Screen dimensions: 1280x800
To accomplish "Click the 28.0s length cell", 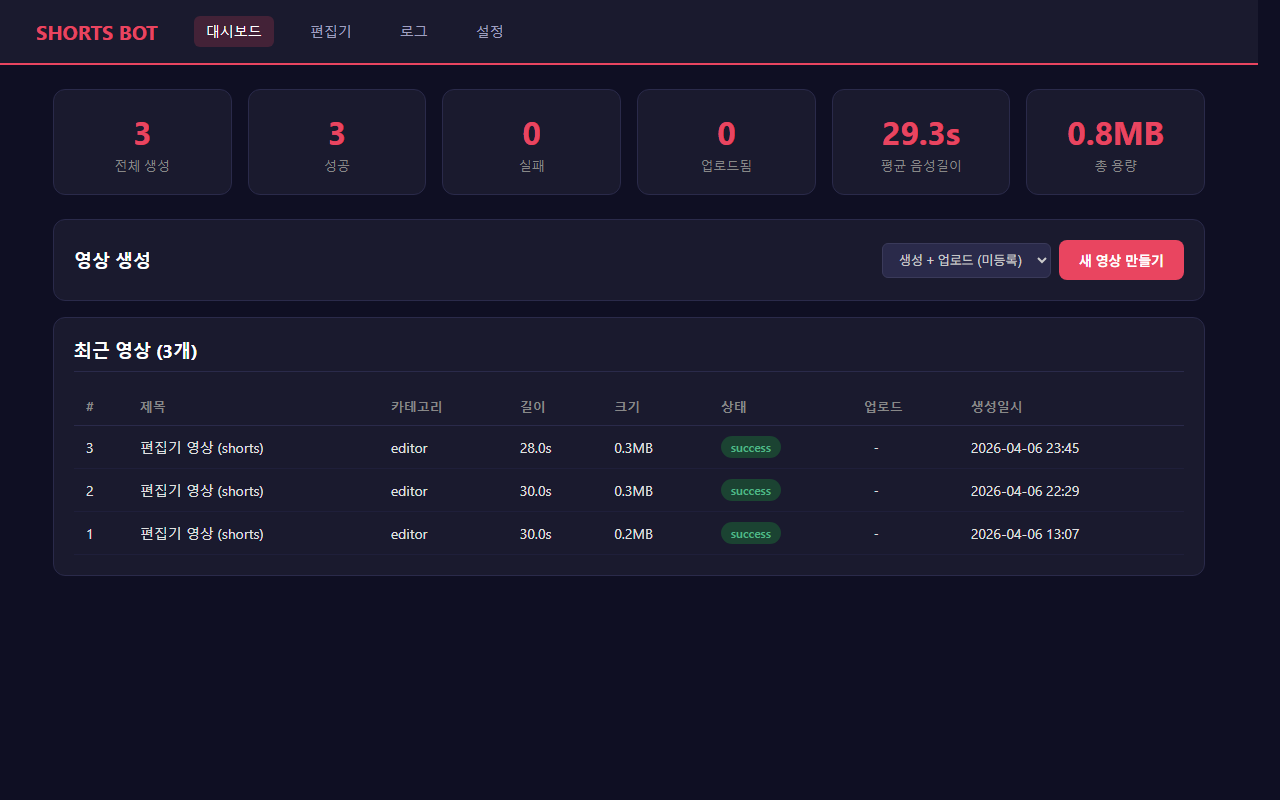I will pyautogui.click(x=536, y=448).
